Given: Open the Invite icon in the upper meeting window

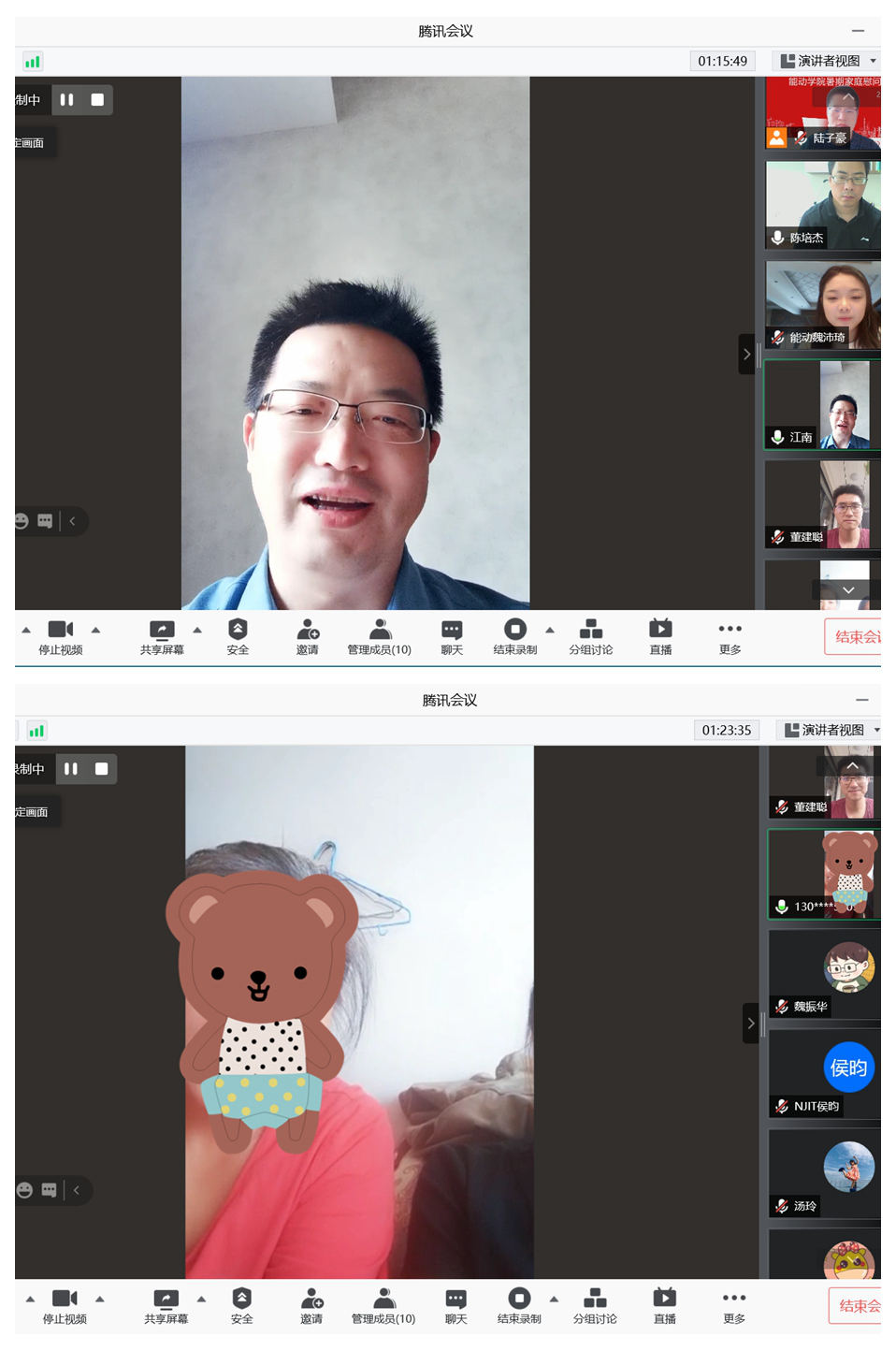Looking at the screenshot, I should coord(308,636).
